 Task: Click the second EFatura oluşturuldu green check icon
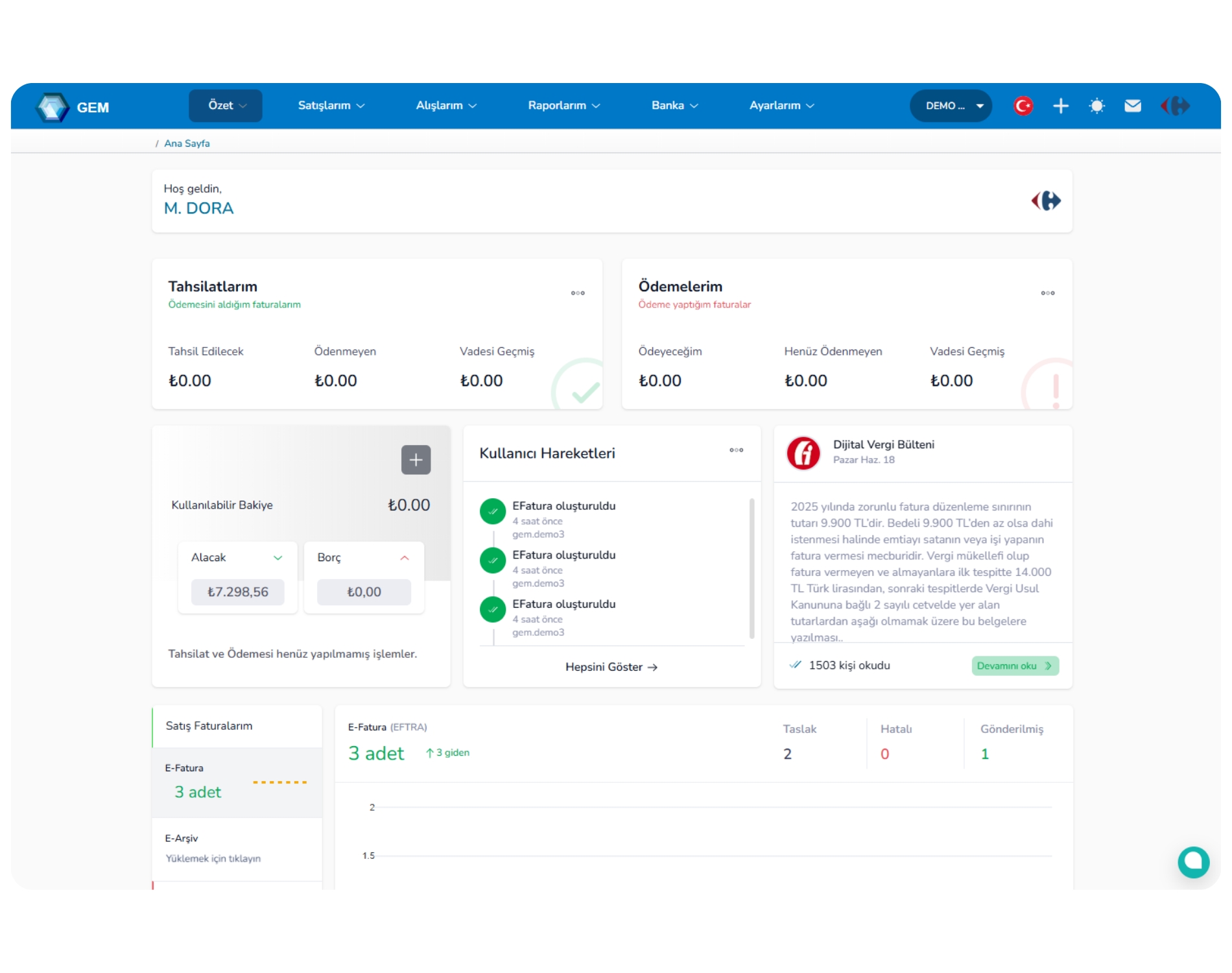(493, 560)
